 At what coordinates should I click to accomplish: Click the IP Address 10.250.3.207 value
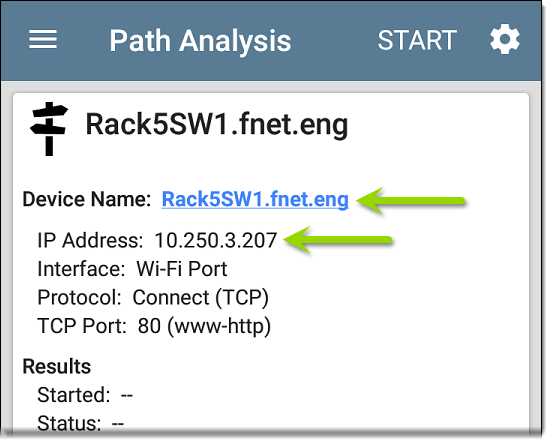tap(216, 241)
